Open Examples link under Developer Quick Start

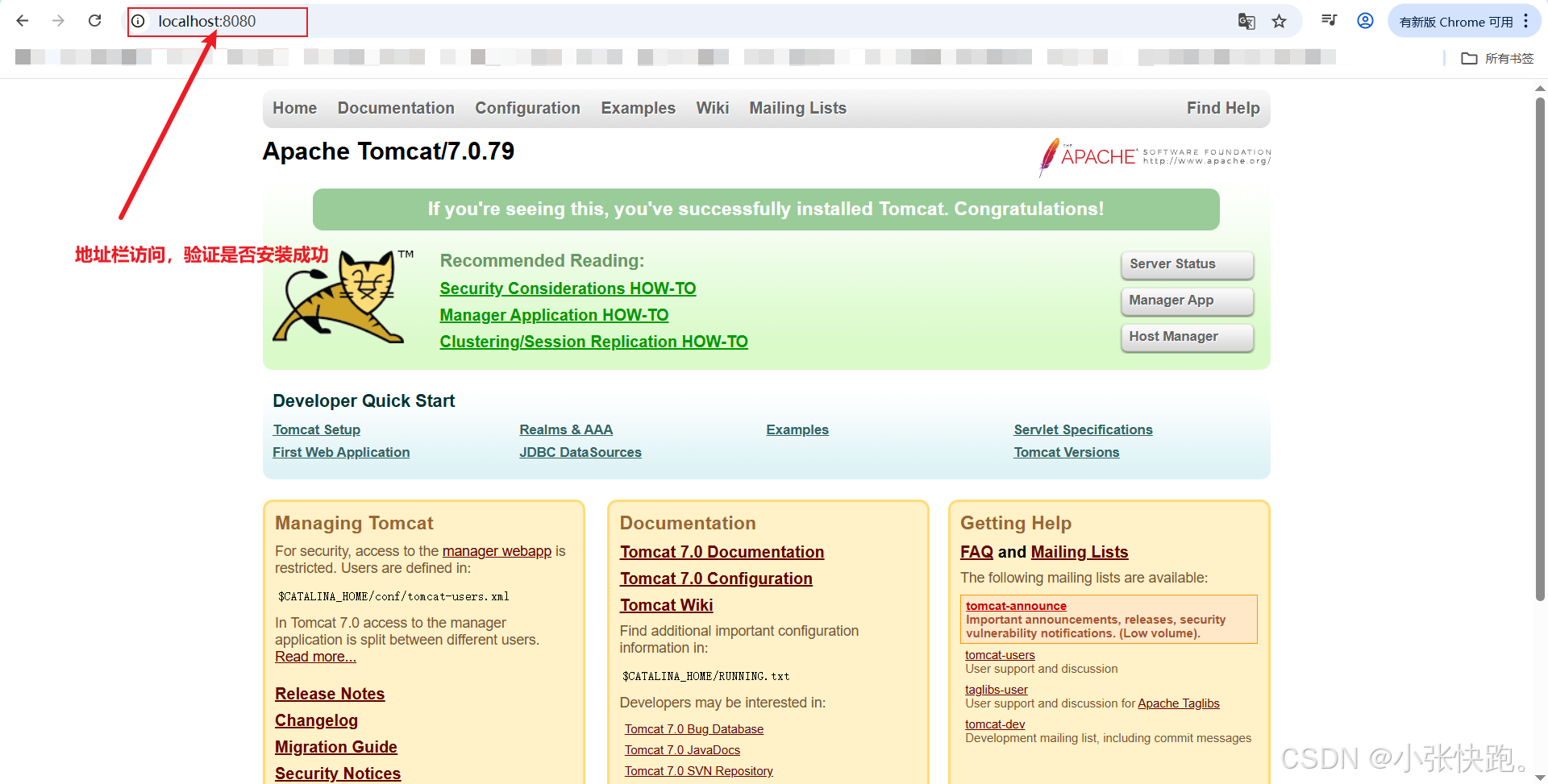coord(797,429)
